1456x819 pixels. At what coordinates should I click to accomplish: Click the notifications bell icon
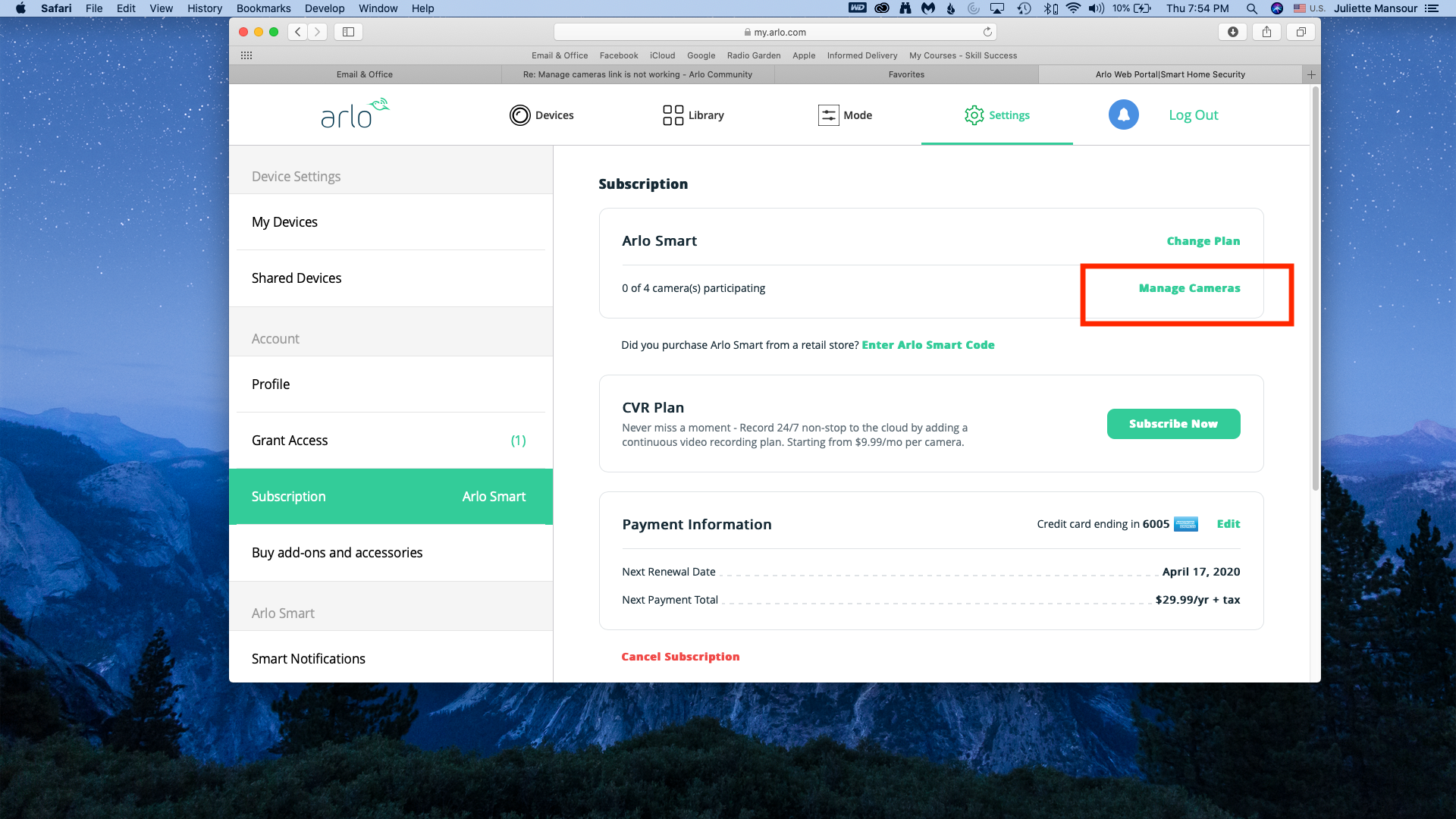(x=1123, y=114)
